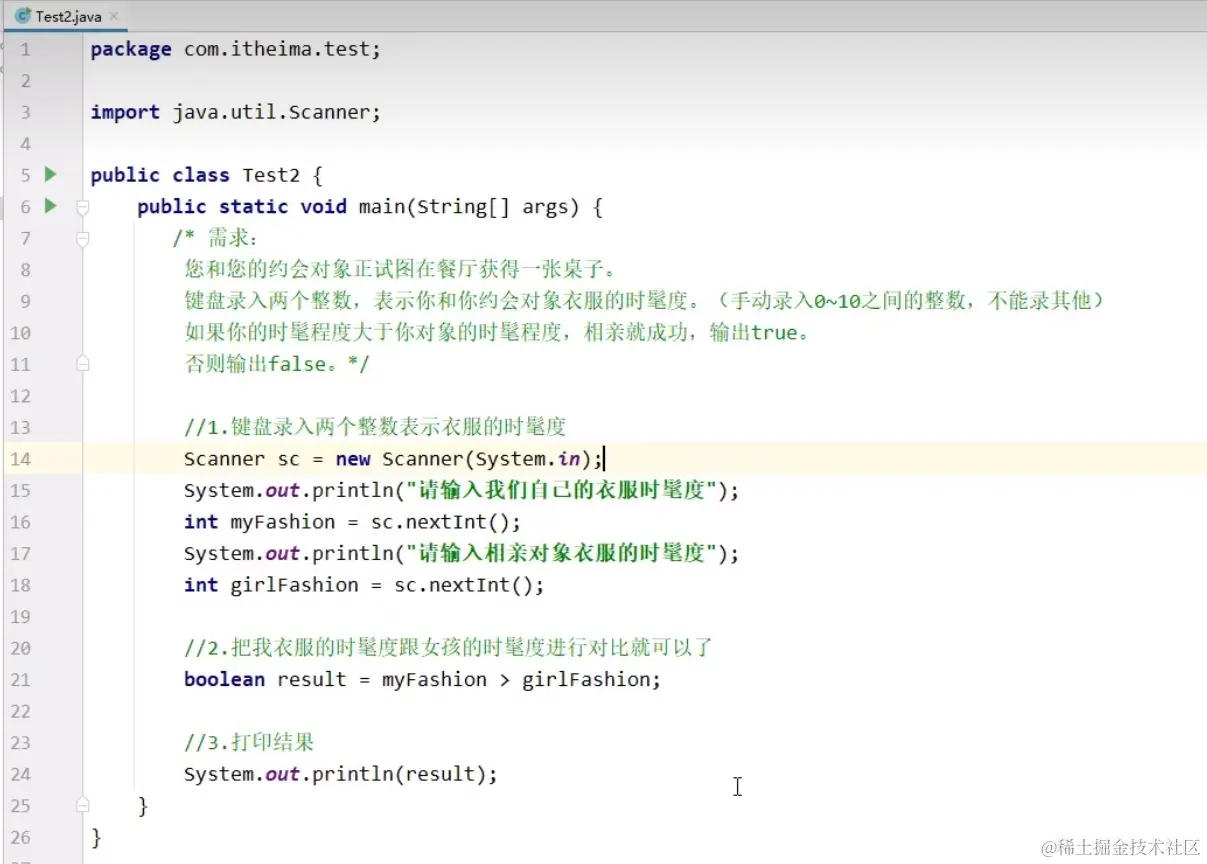This screenshot has width=1207, height=864.
Task: Click the method end fold marker on line 25
Action: [x=83, y=805]
